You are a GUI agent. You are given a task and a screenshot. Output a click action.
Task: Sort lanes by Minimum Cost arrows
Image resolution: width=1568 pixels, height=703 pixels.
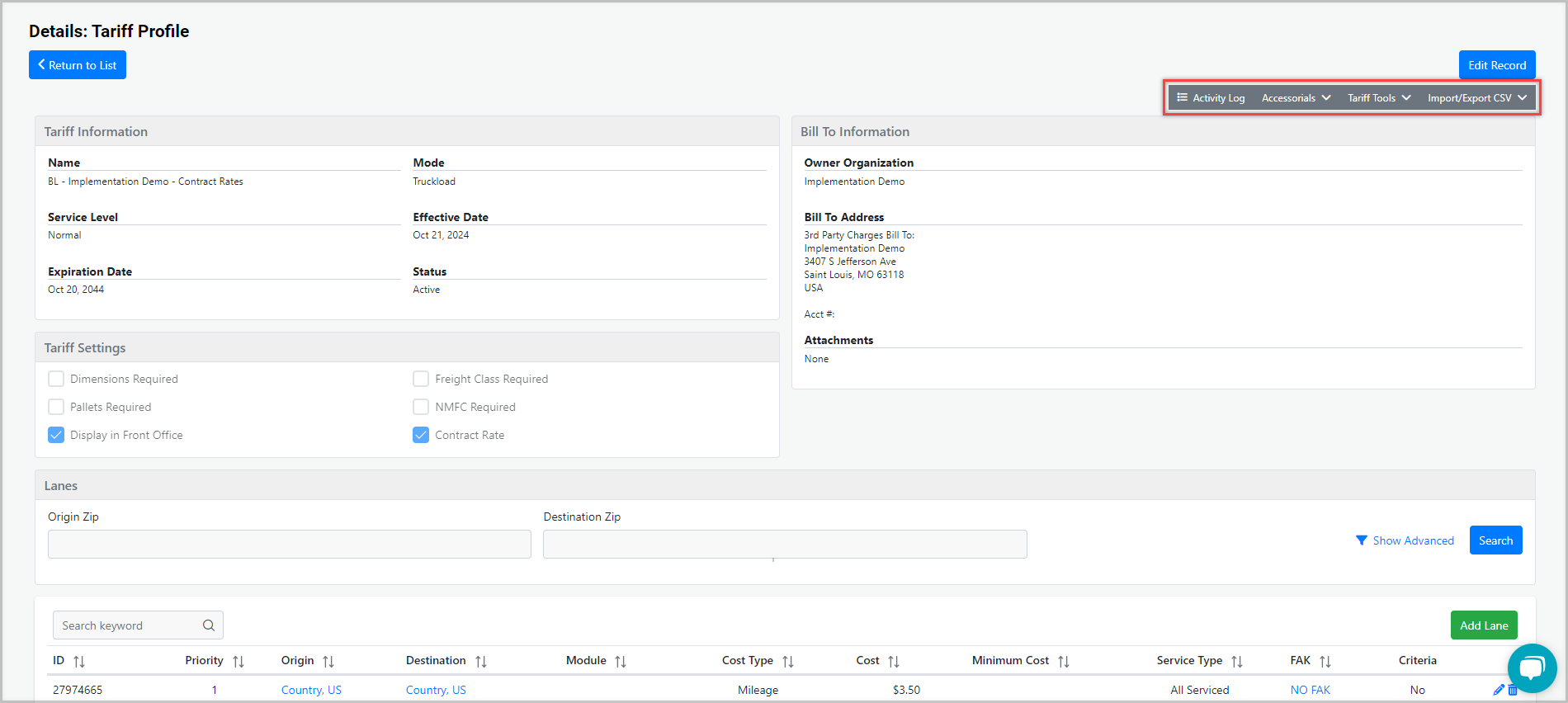coord(1064,661)
